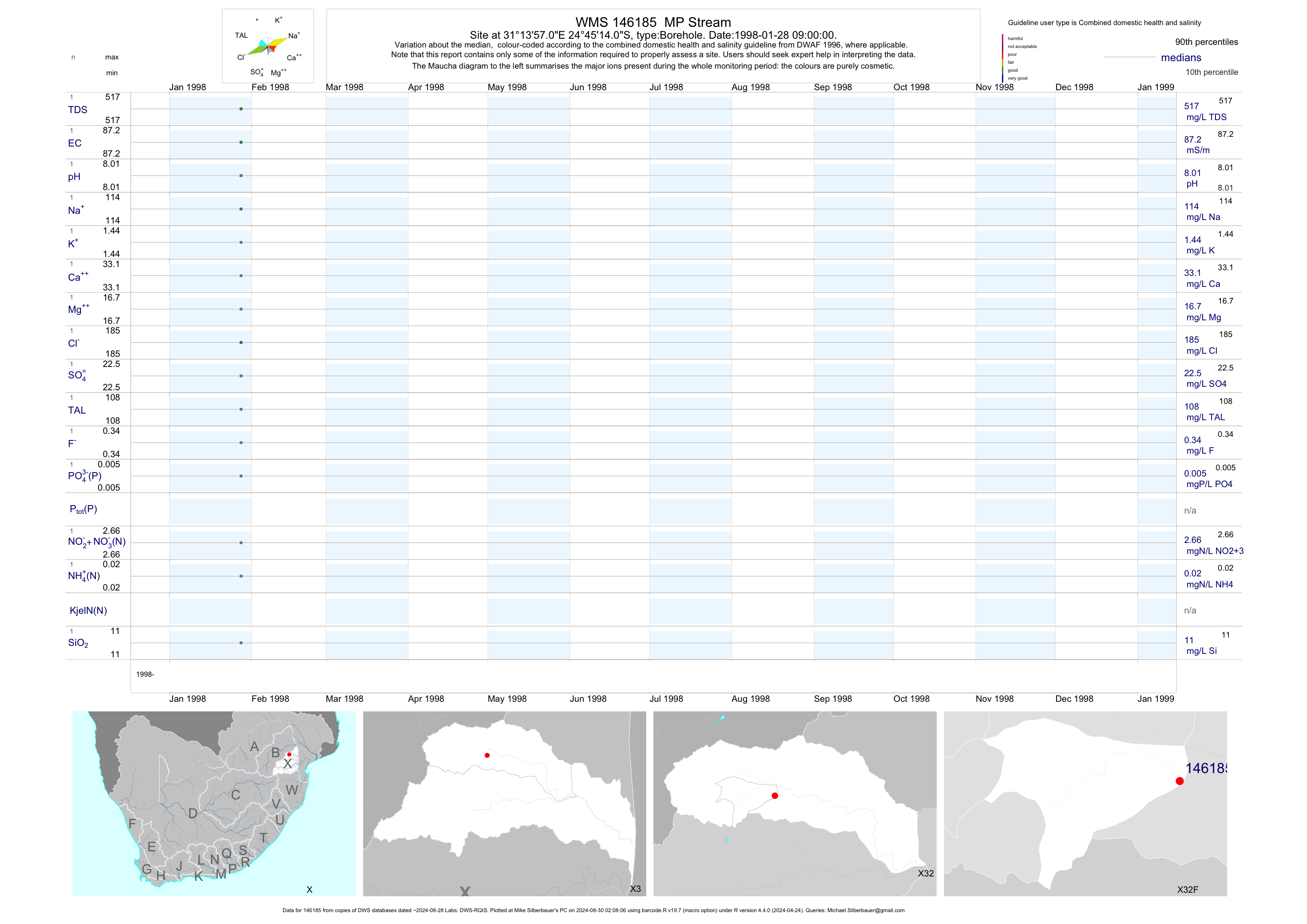Click the red site dot in X3 catchment map
The width and height of the screenshot is (1307, 924).
487,755
